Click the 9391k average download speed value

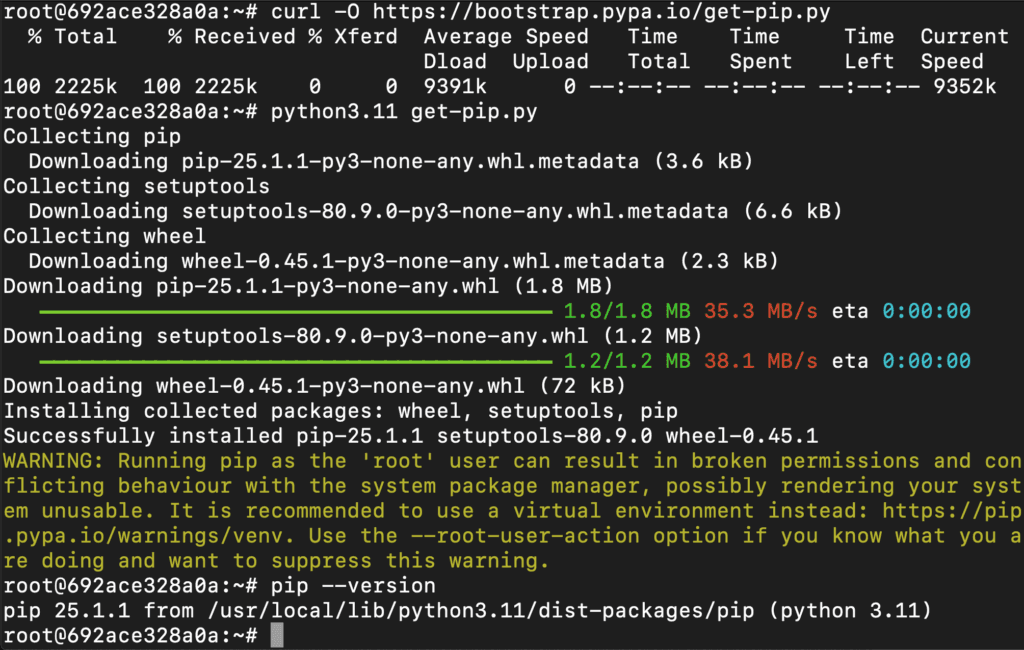coord(455,87)
